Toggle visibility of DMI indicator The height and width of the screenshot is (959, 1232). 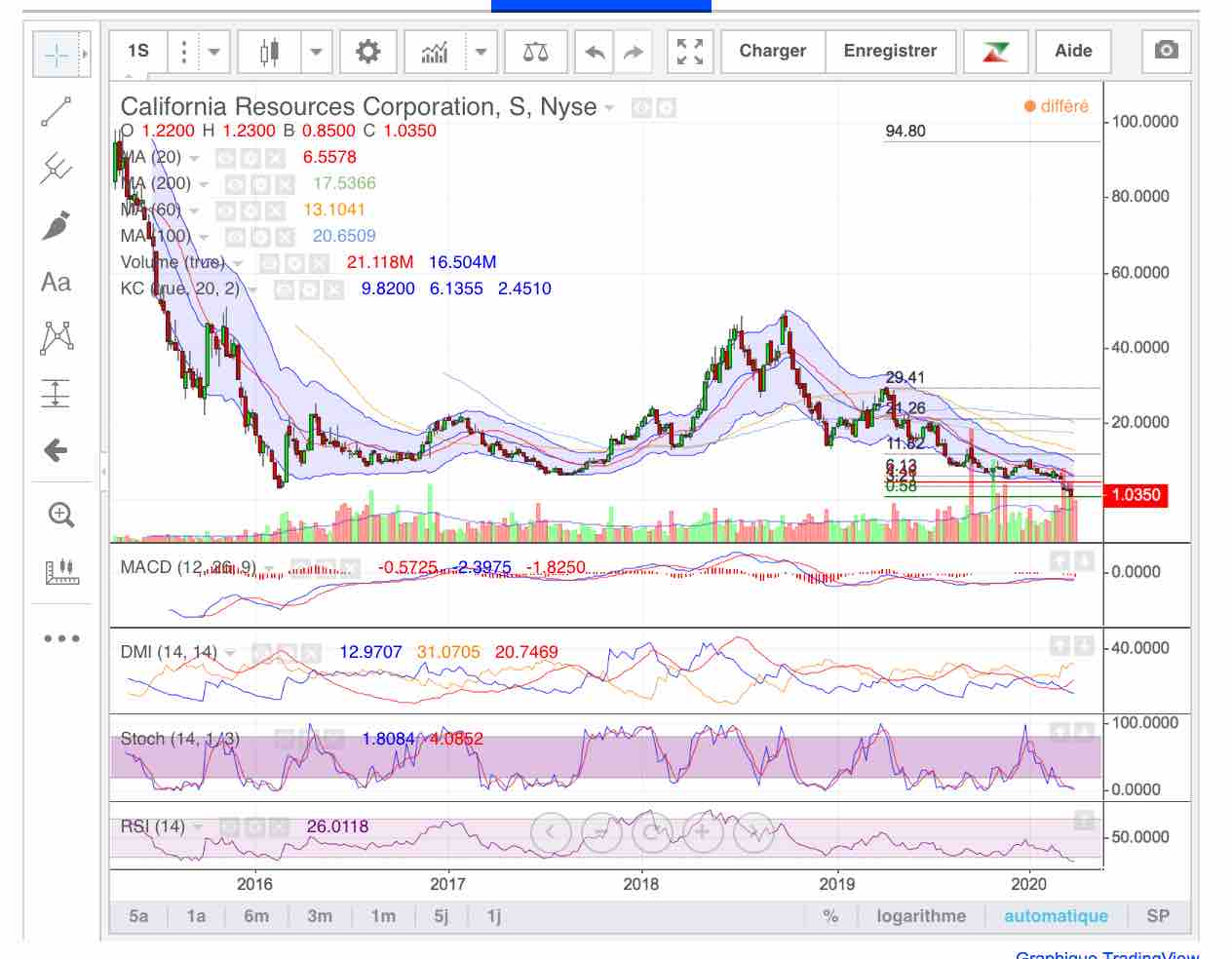261,653
